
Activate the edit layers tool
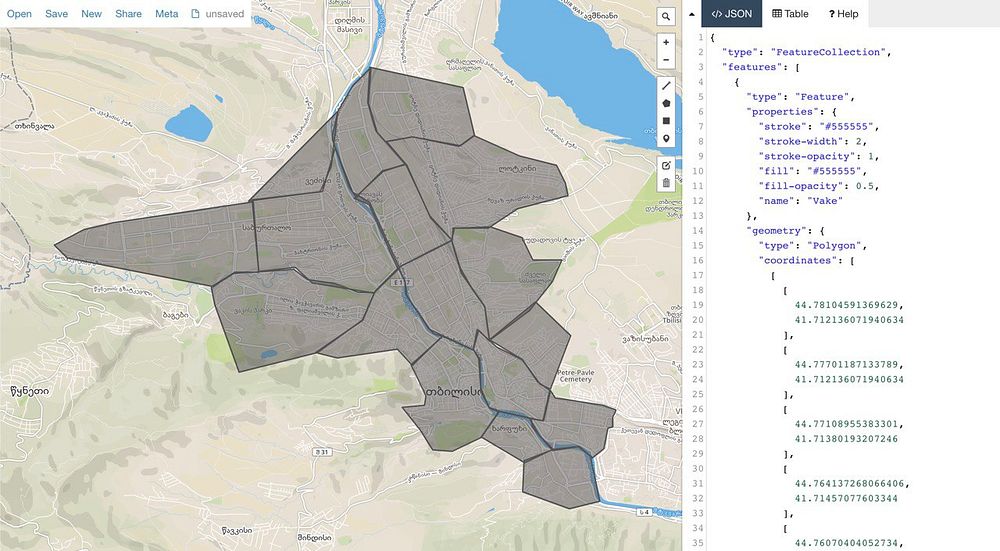click(x=666, y=165)
